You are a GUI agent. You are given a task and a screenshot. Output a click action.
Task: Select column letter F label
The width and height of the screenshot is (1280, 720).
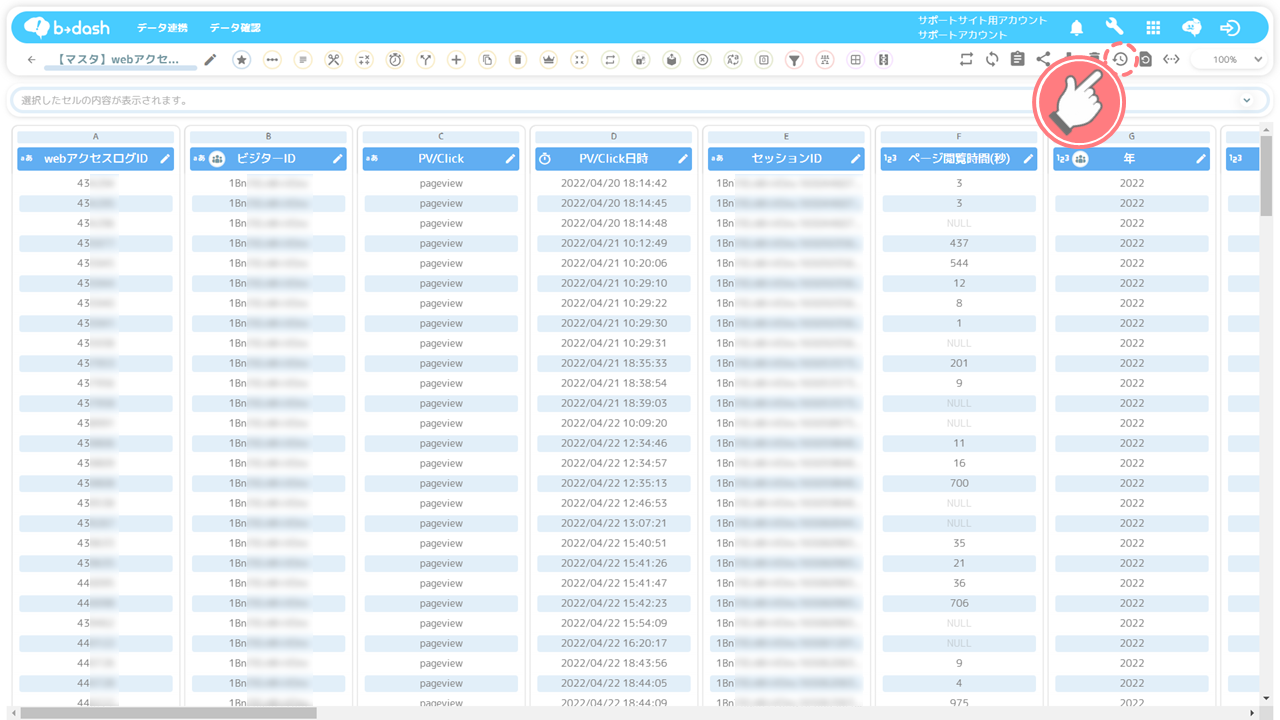pyautogui.click(x=959, y=137)
